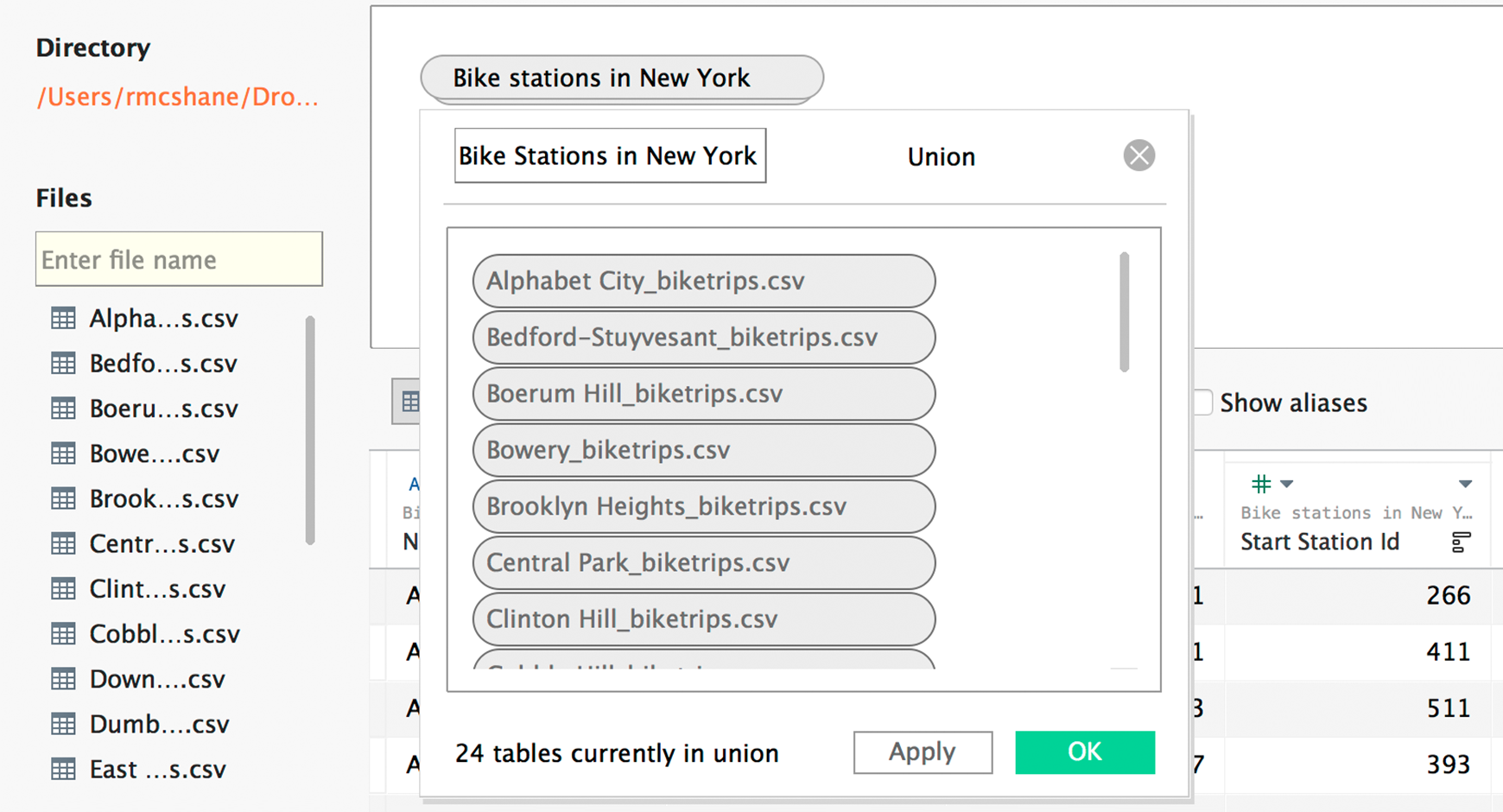1503x812 pixels.
Task: Edit the Bike Stations in New York name field
Action: click(610, 156)
